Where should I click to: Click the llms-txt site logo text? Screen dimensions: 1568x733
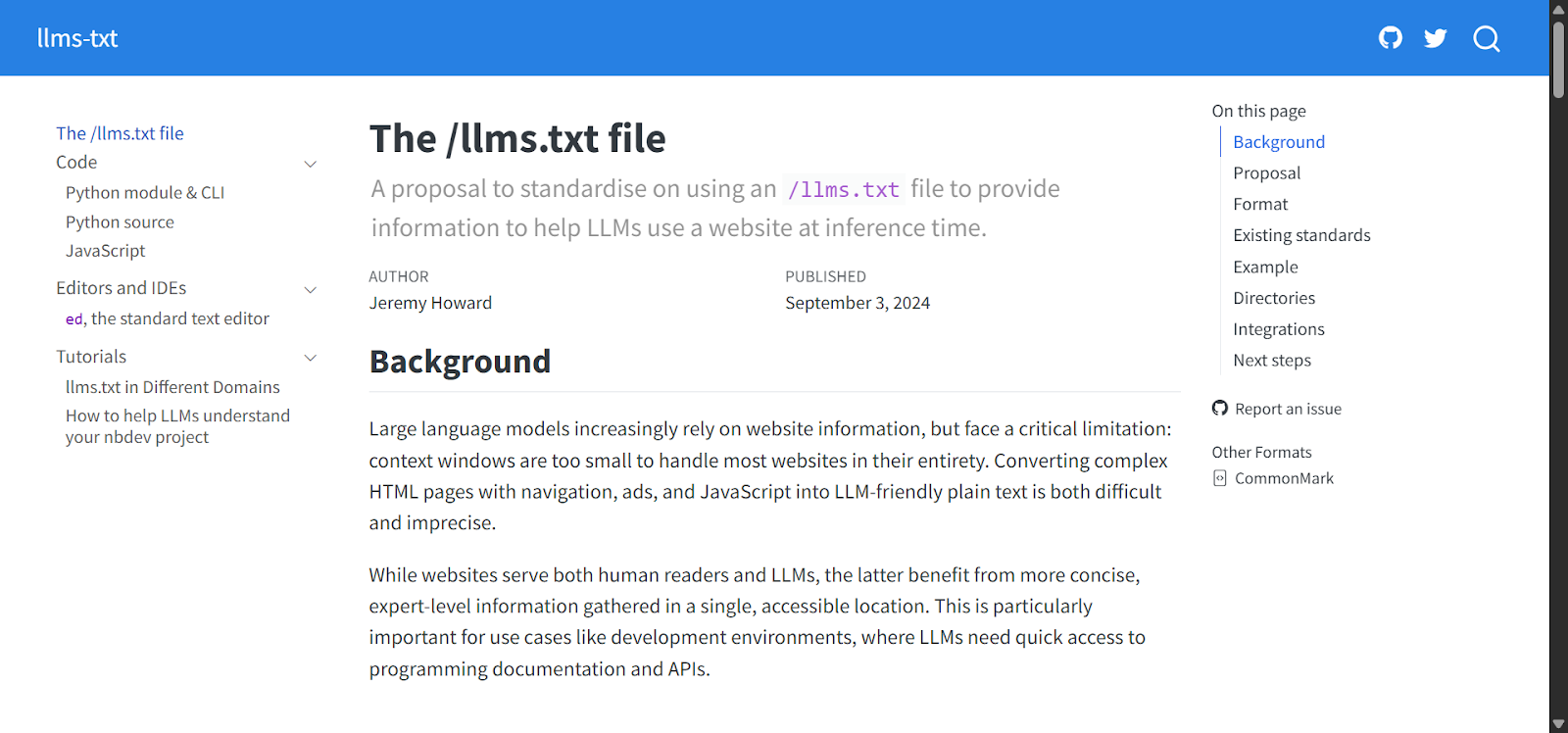[77, 38]
